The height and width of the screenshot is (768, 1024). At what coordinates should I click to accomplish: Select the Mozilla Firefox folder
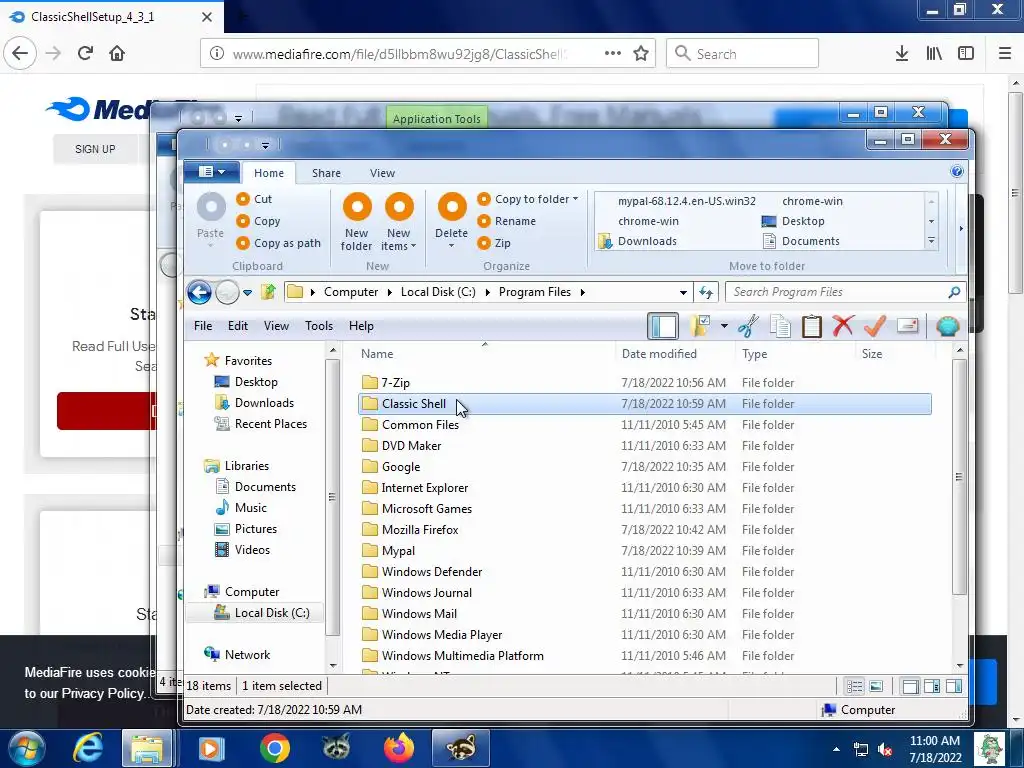click(x=420, y=530)
